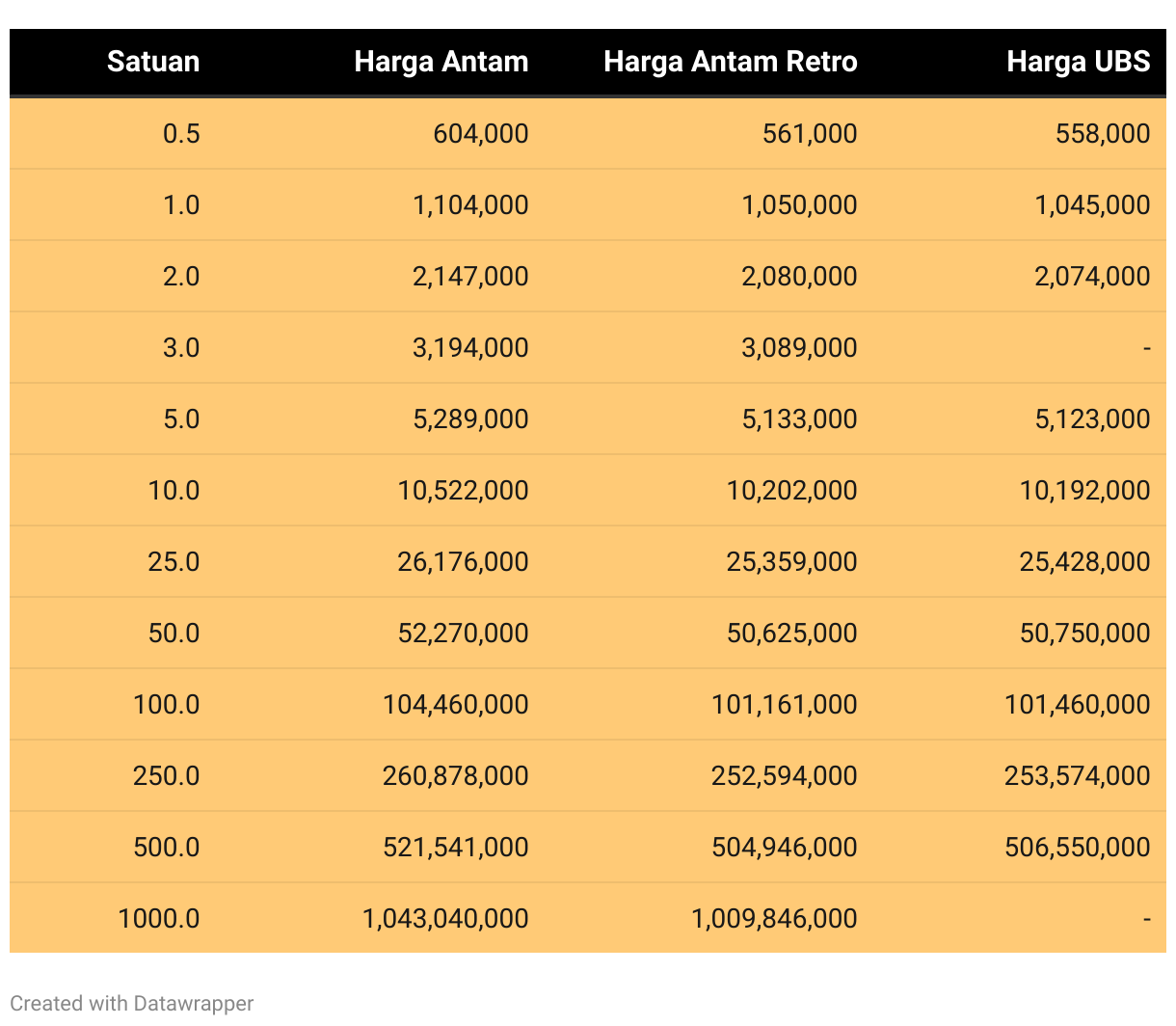Image resolution: width=1176 pixels, height=1026 pixels.
Task: Select the UBS price 50,750,000
Action: (1084, 633)
